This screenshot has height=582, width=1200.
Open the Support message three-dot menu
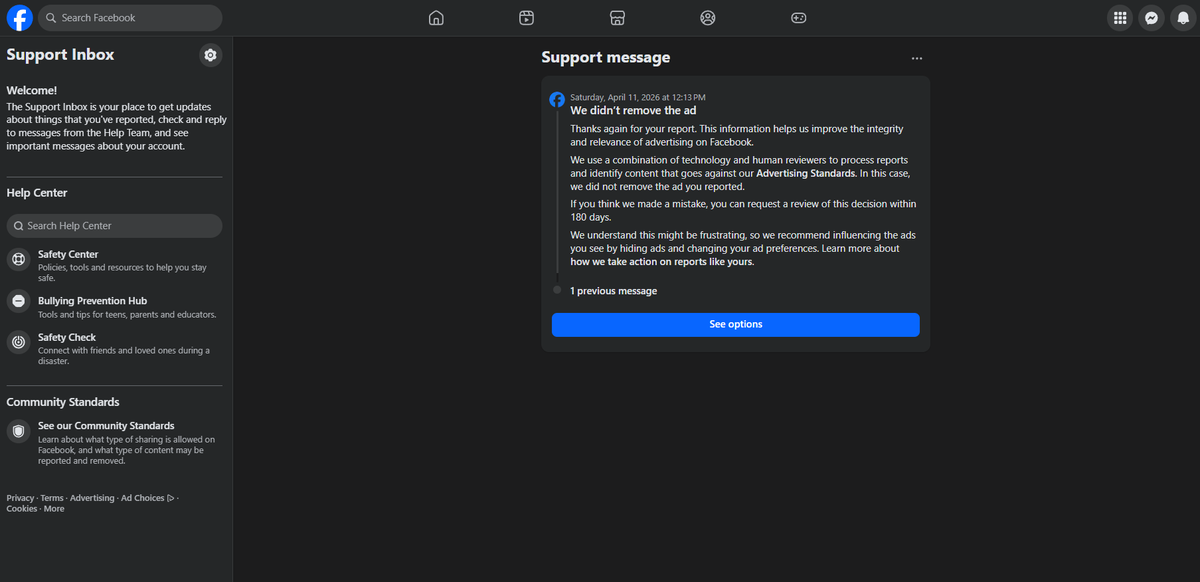click(917, 58)
